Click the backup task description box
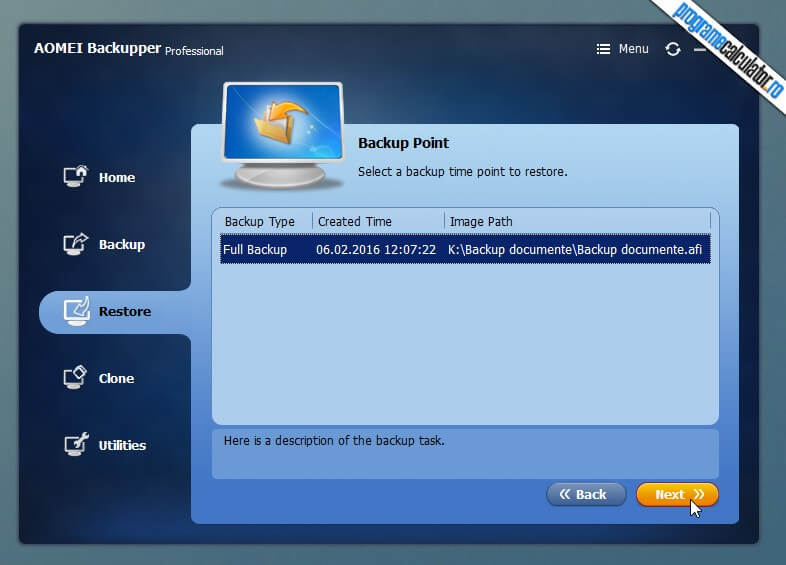Screen dimensions: 786x565 [x=465, y=454]
